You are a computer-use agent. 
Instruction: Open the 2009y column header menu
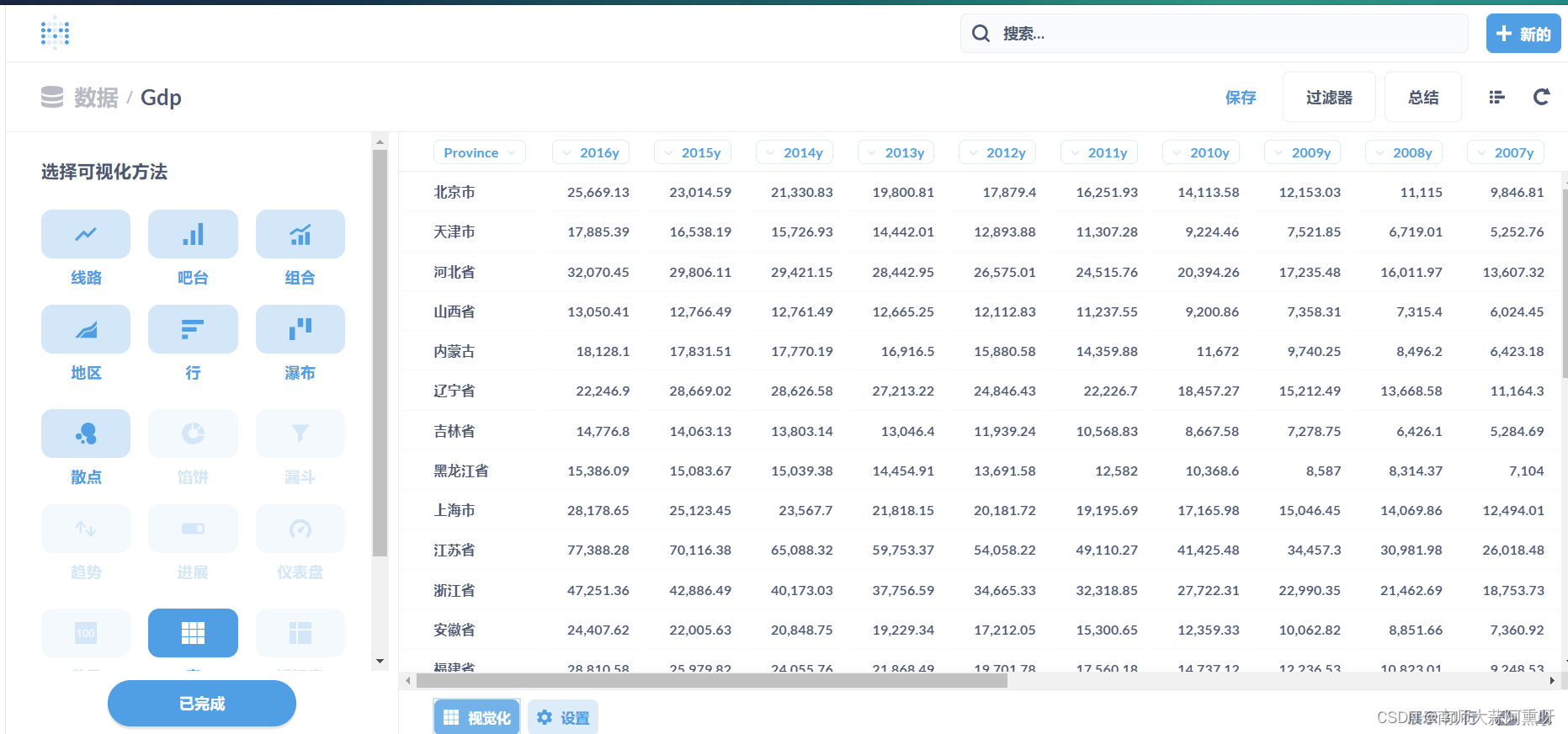(x=1303, y=152)
